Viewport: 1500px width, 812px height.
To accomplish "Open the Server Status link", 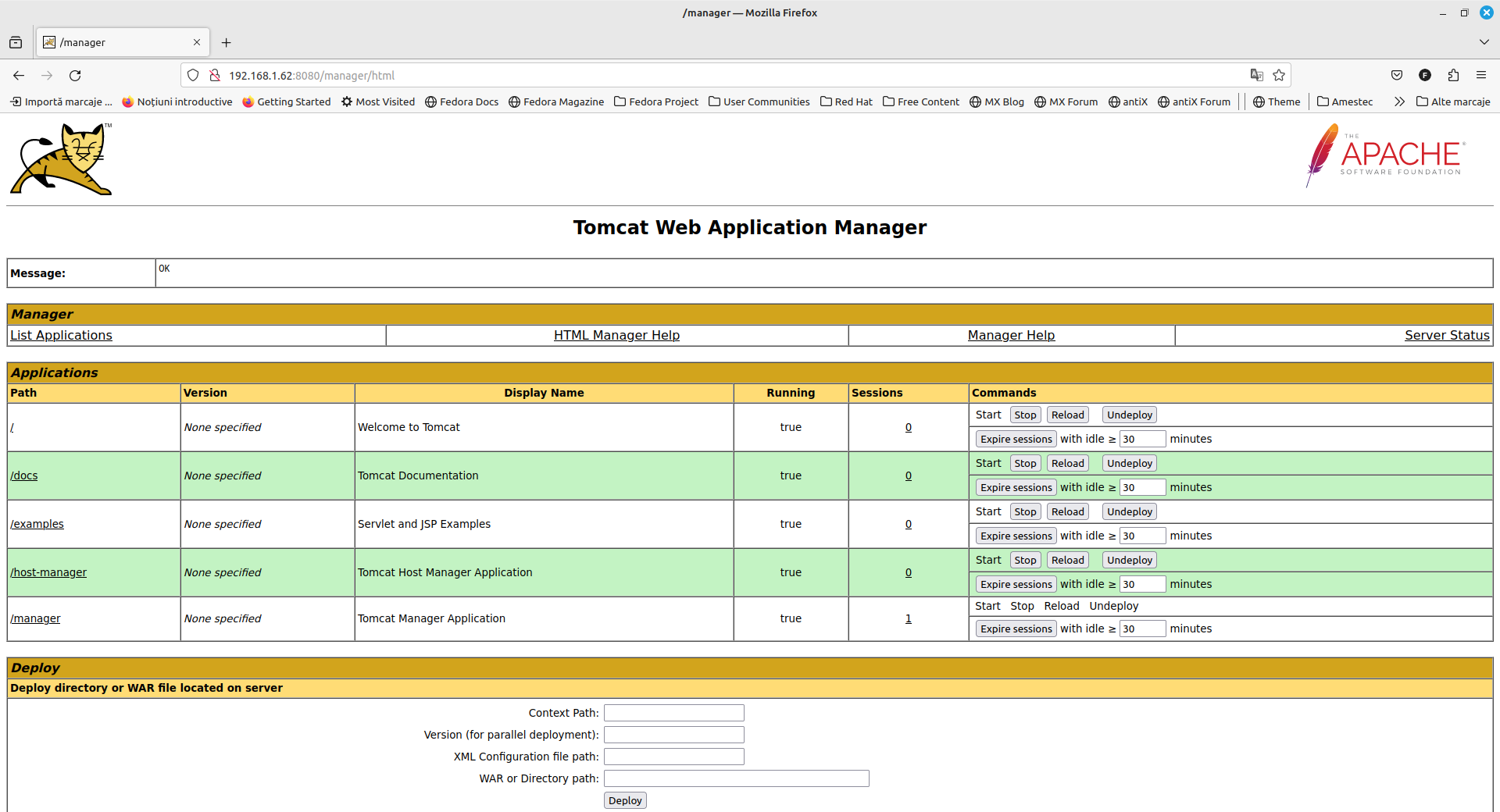I will pyautogui.click(x=1447, y=335).
